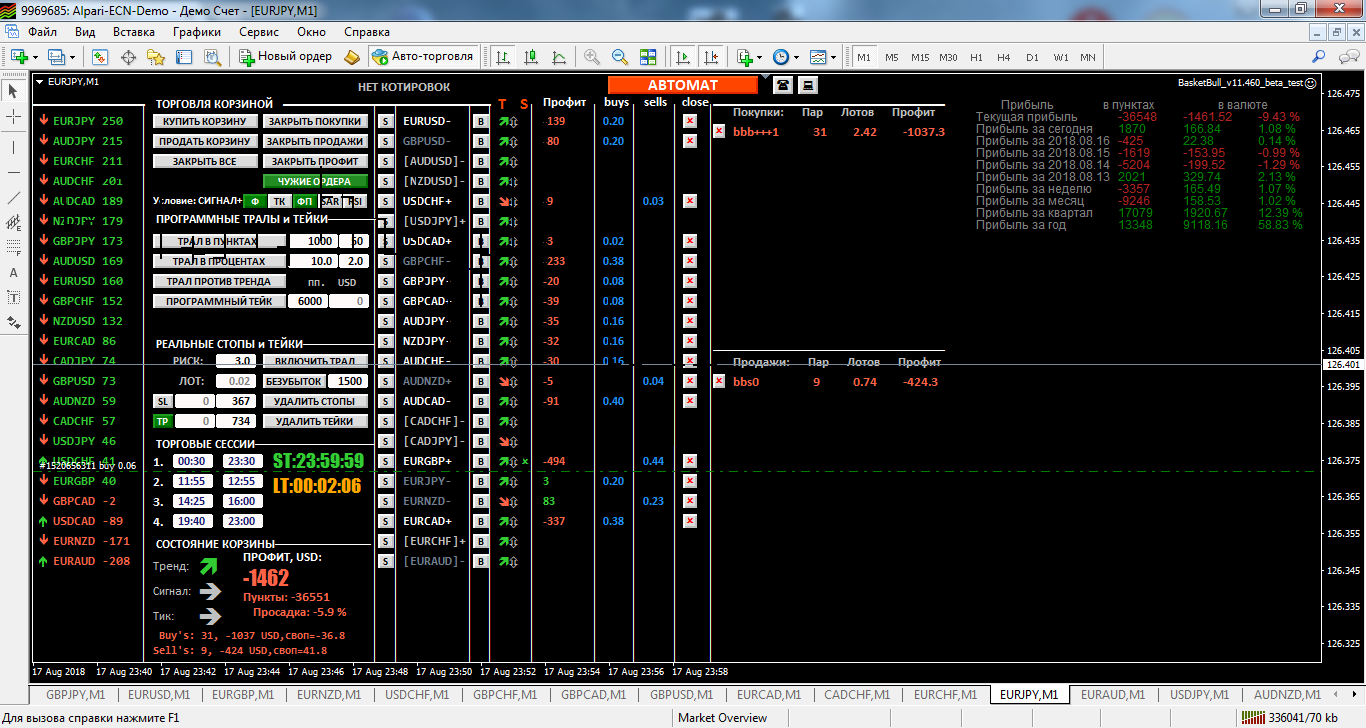Viewport: 1366px width, 728px height.
Task: Pick the Fibonacci retracement tool
Action: (x=14, y=248)
